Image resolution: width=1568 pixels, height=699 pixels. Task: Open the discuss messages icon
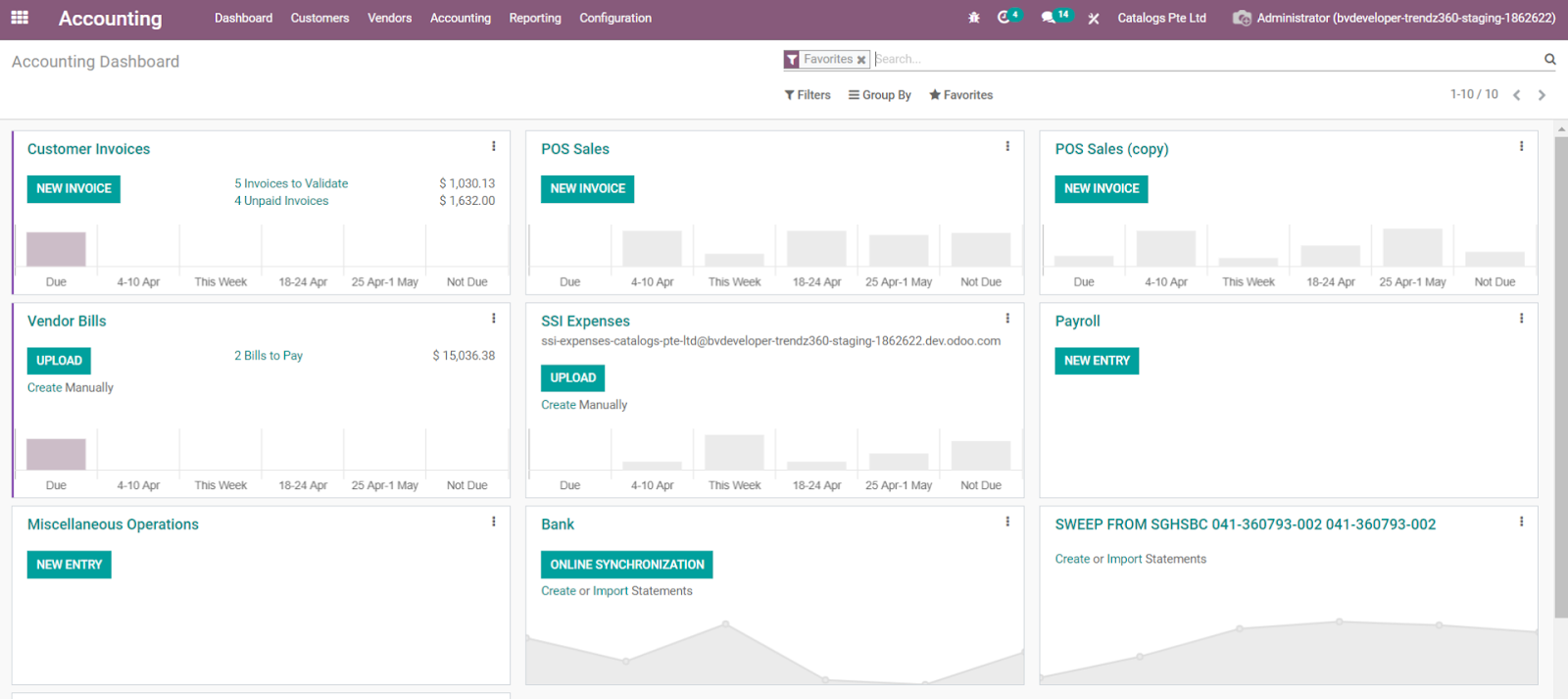pos(1049,18)
